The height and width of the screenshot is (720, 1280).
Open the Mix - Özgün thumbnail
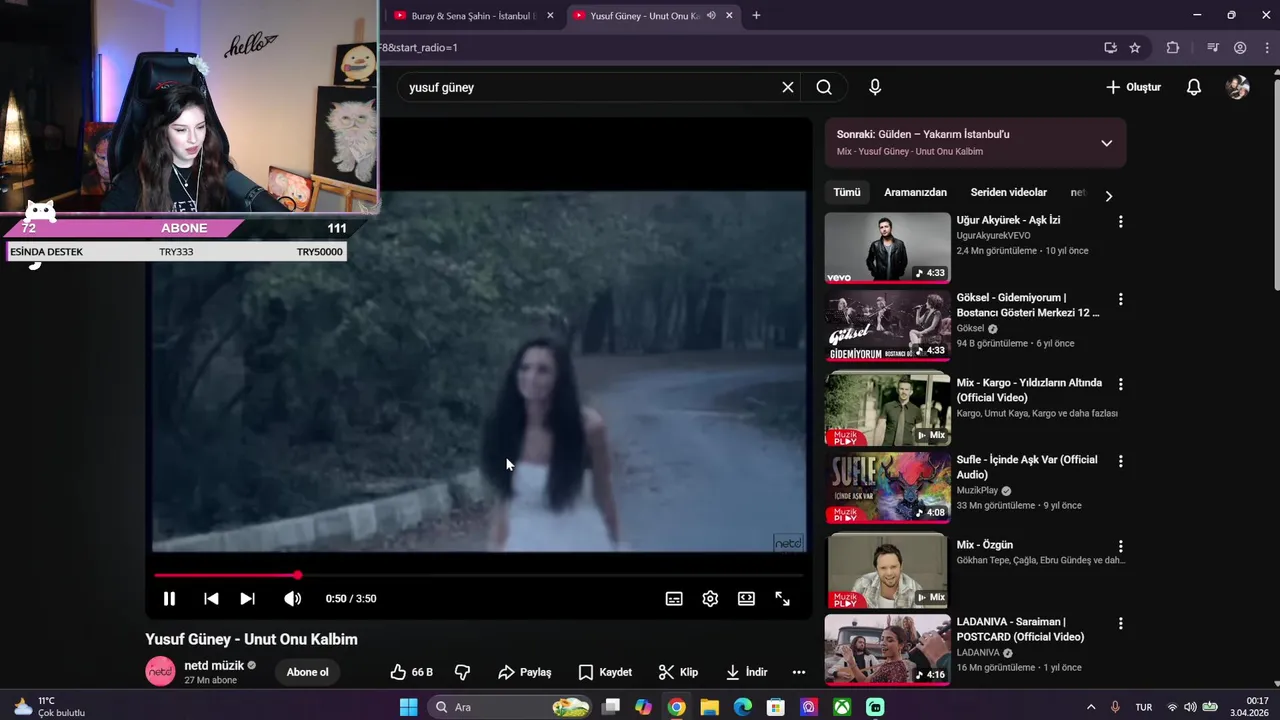point(887,570)
